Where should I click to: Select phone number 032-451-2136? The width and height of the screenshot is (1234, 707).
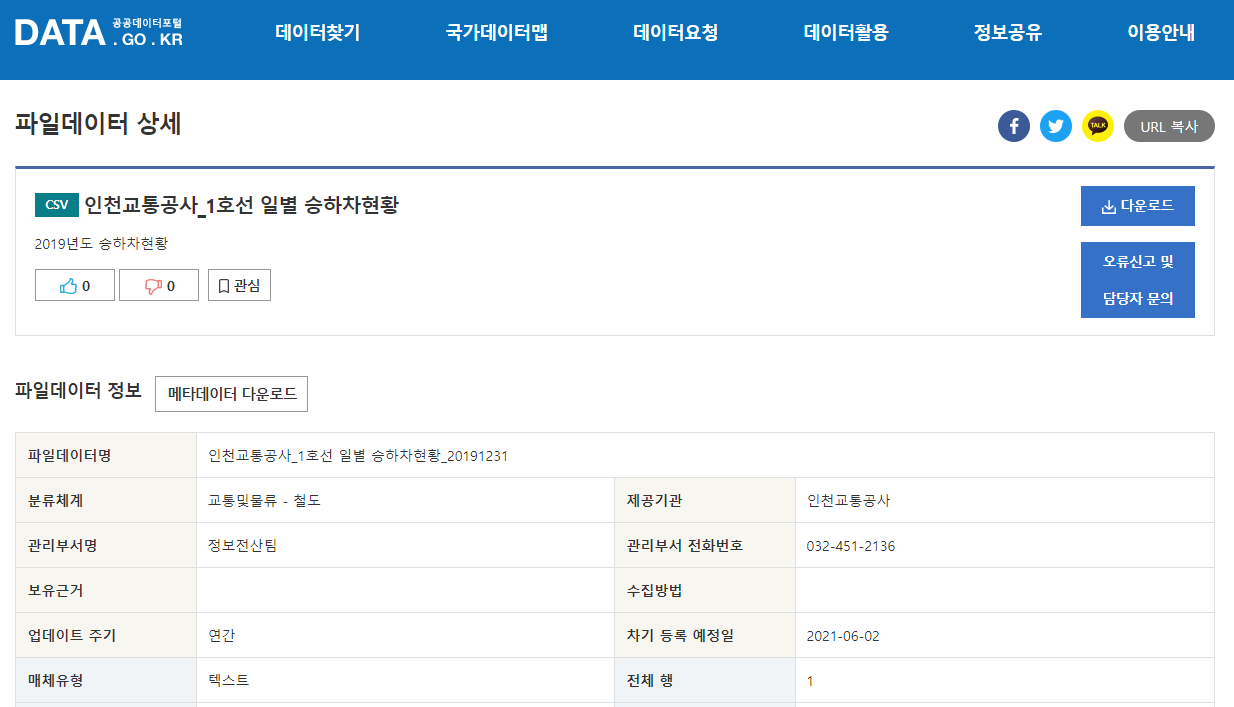[851, 546]
